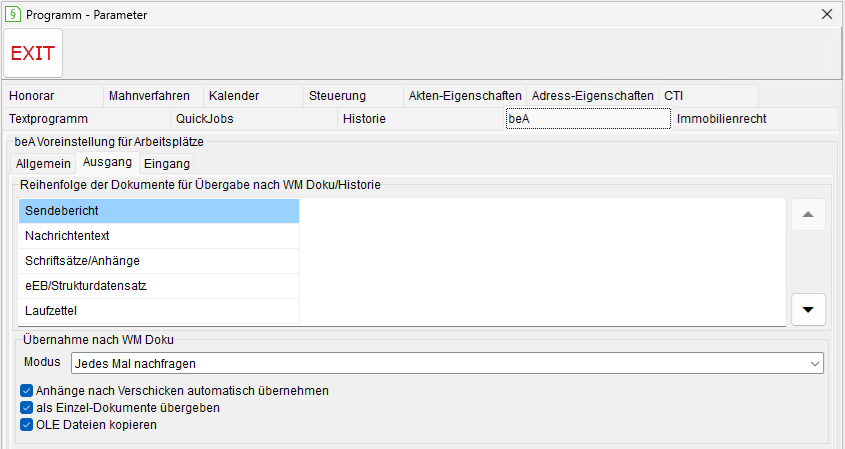Select the Schriftsätze/Anhänge list entry
Screen dimensions: 845x449
159,260
